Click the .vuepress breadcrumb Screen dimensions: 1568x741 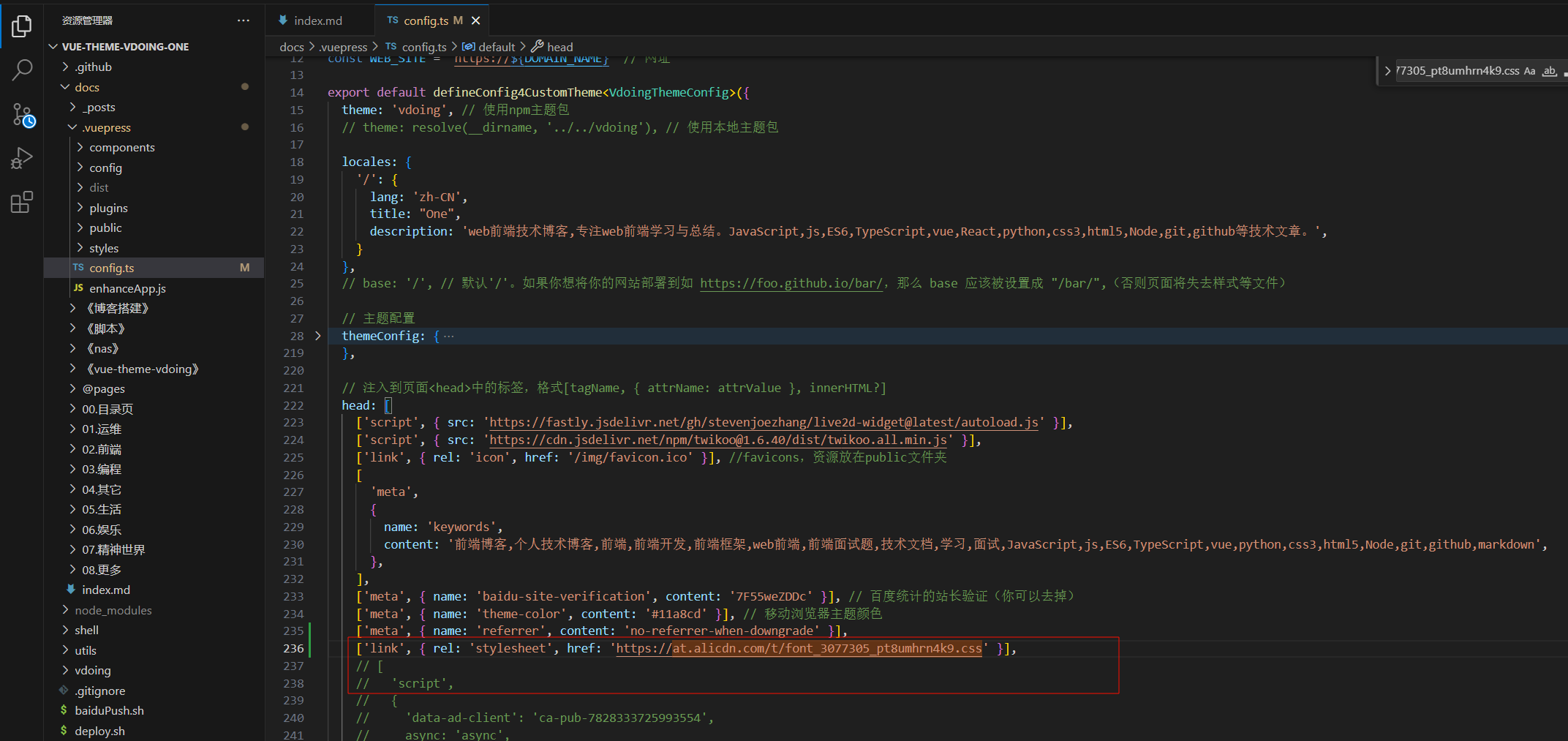(x=343, y=47)
